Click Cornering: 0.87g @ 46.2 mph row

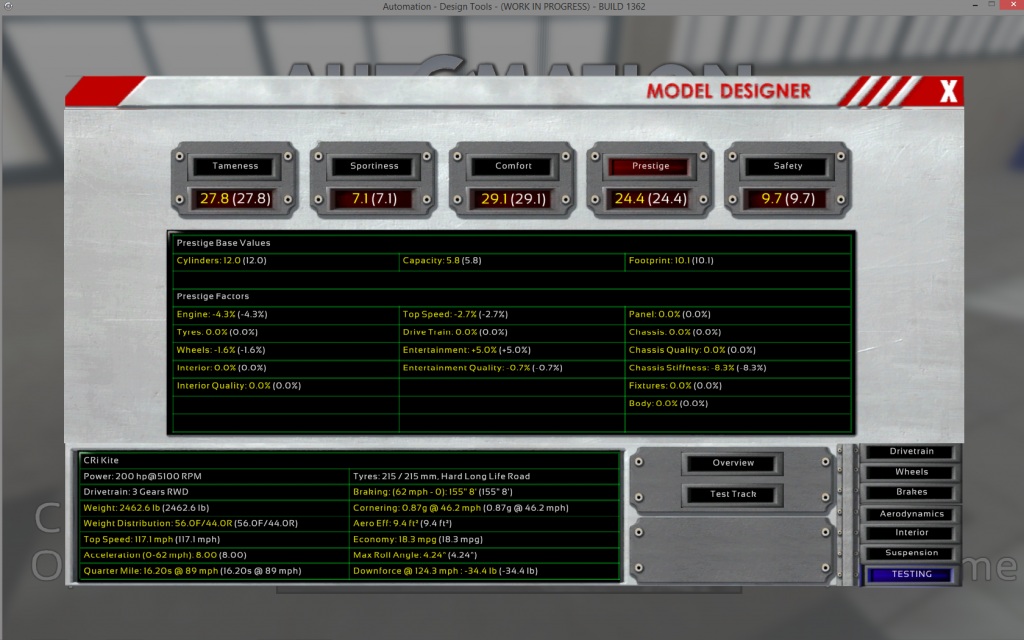(484, 507)
